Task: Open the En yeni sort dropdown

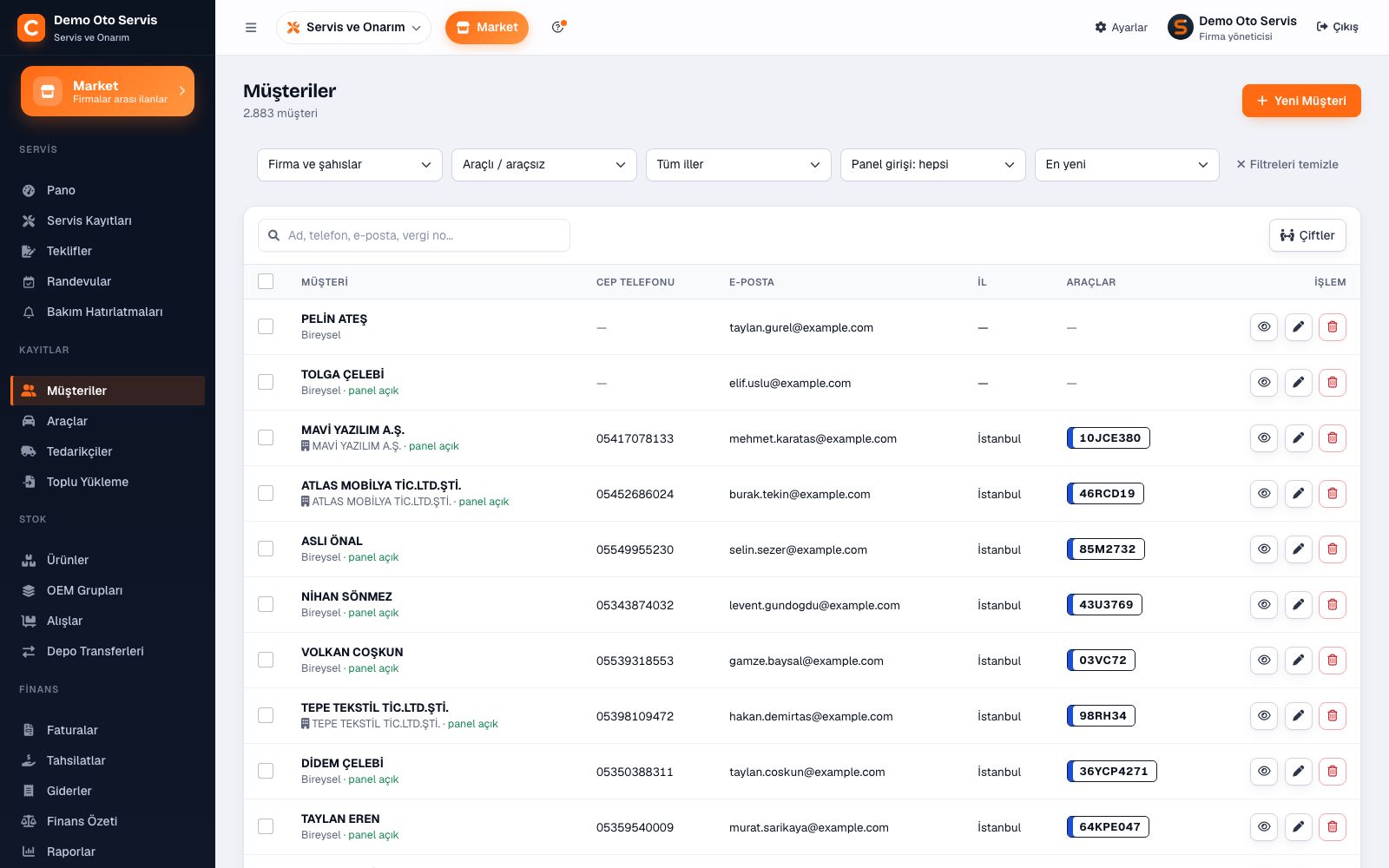Action: [1128, 165]
